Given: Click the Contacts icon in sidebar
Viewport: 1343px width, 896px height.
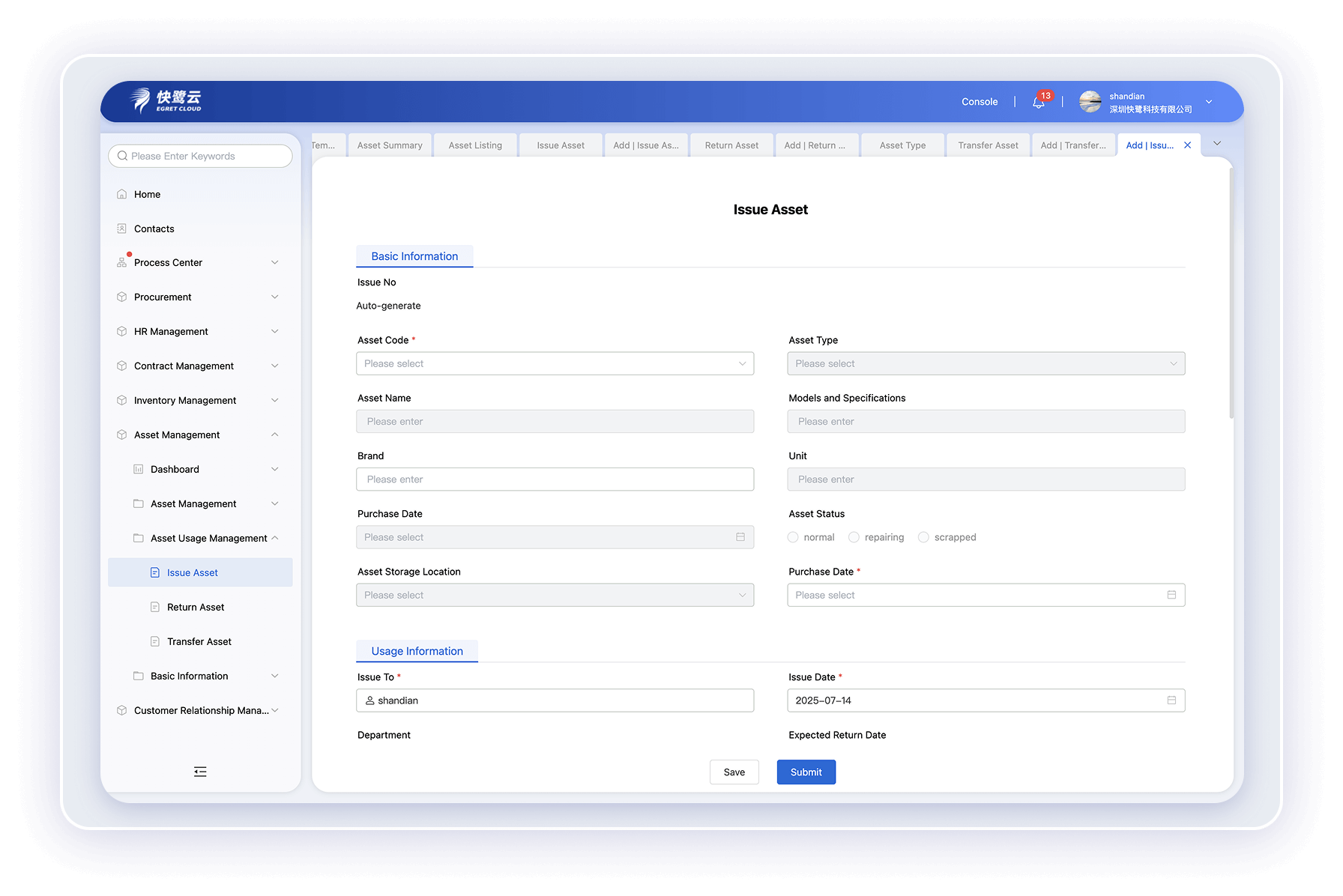Looking at the screenshot, I should [122, 228].
